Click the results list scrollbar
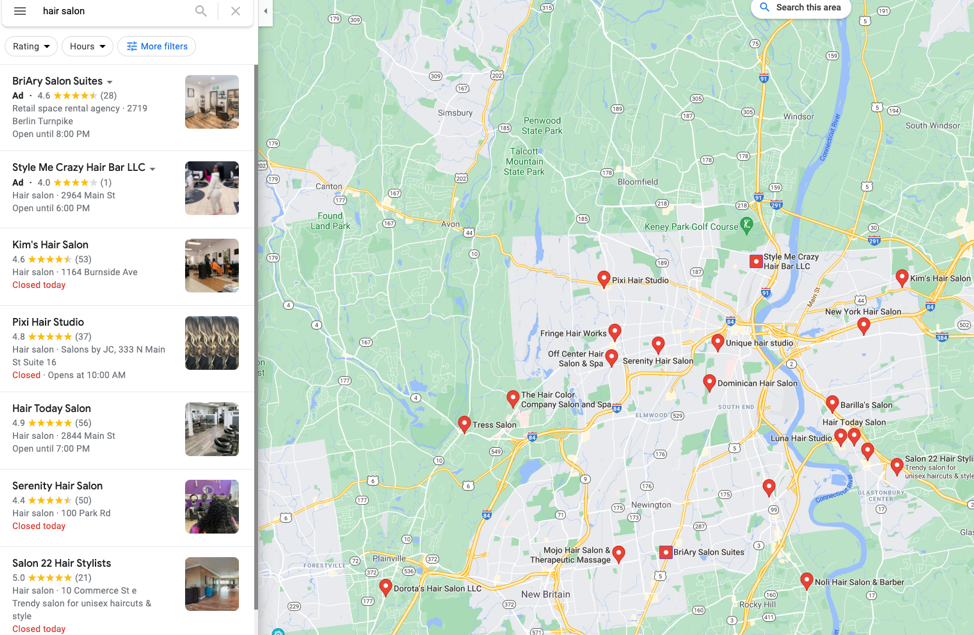The image size is (974, 635). tap(256, 336)
